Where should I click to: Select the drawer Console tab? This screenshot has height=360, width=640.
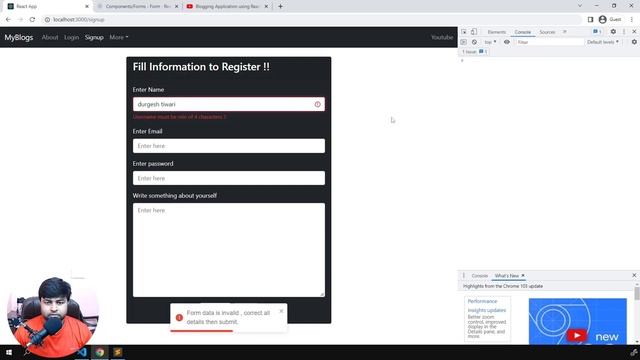(480, 276)
